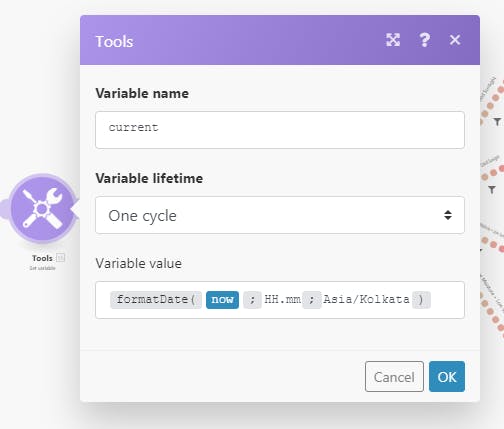Close the Tools dialog with X

coord(455,40)
